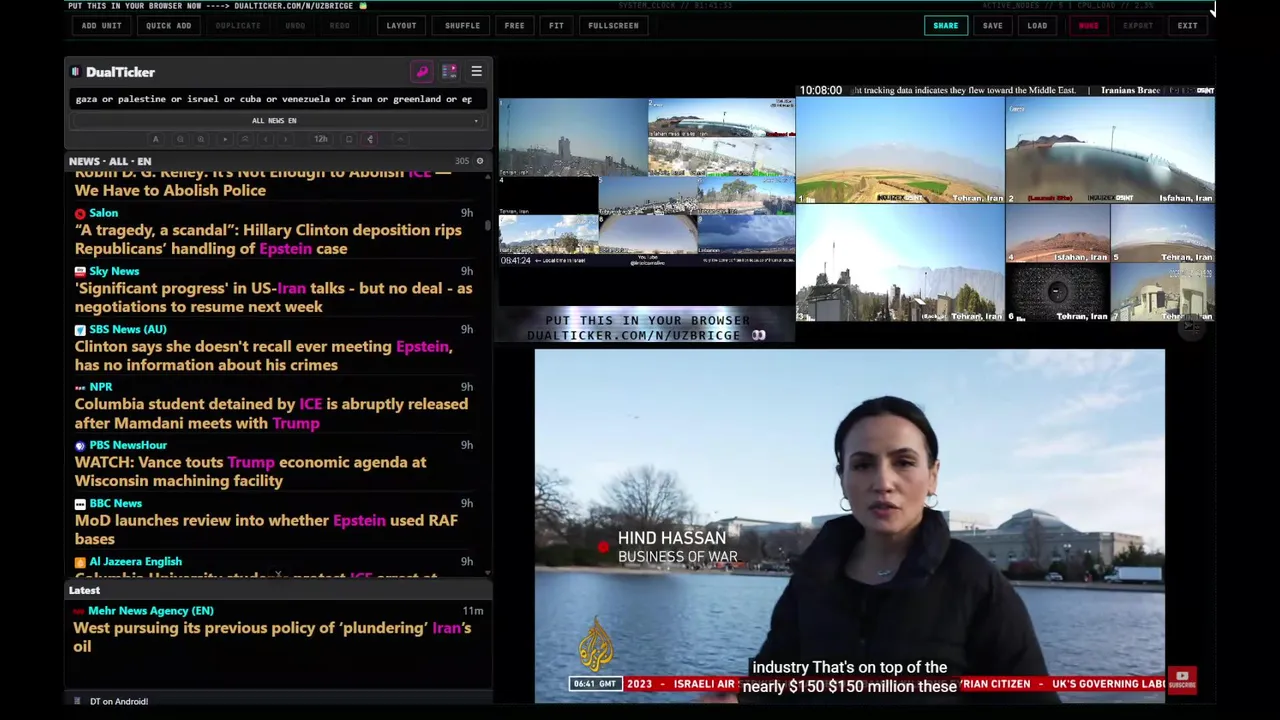This screenshot has height=720, width=1280.
Task: Click the NPR source icon
Action: pyautogui.click(x=80, y=387)
